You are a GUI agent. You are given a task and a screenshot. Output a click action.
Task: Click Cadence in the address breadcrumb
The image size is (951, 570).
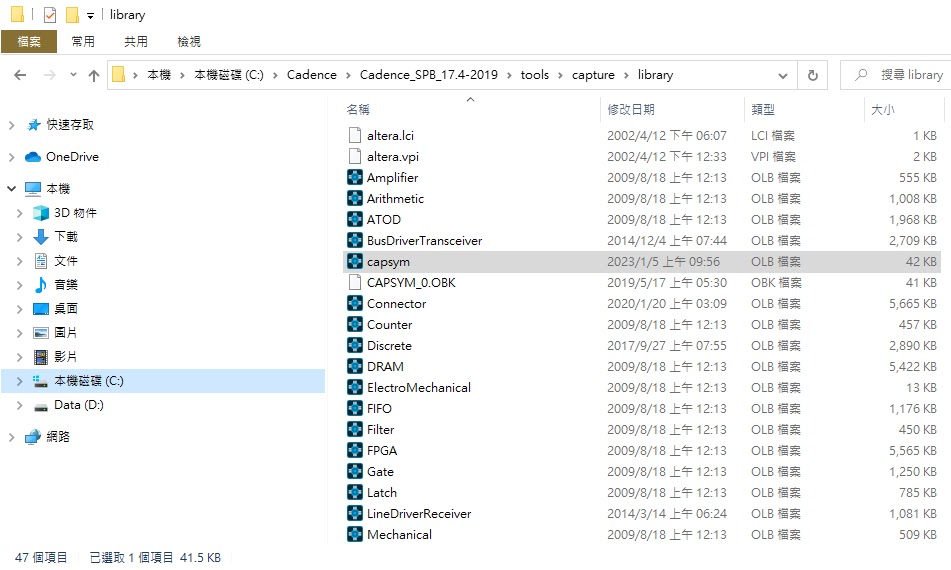click(312, 75)
